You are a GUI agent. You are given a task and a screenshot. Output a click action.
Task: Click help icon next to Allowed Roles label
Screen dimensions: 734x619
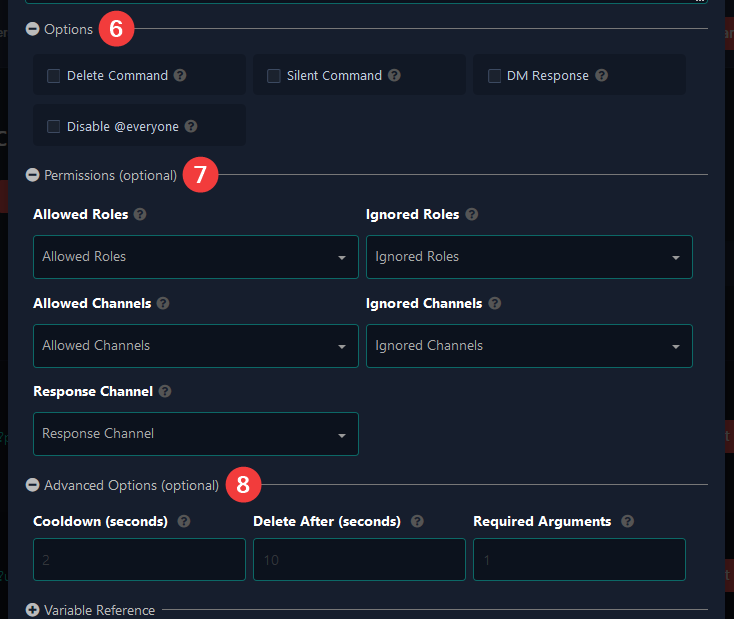(x=140, y=214)
